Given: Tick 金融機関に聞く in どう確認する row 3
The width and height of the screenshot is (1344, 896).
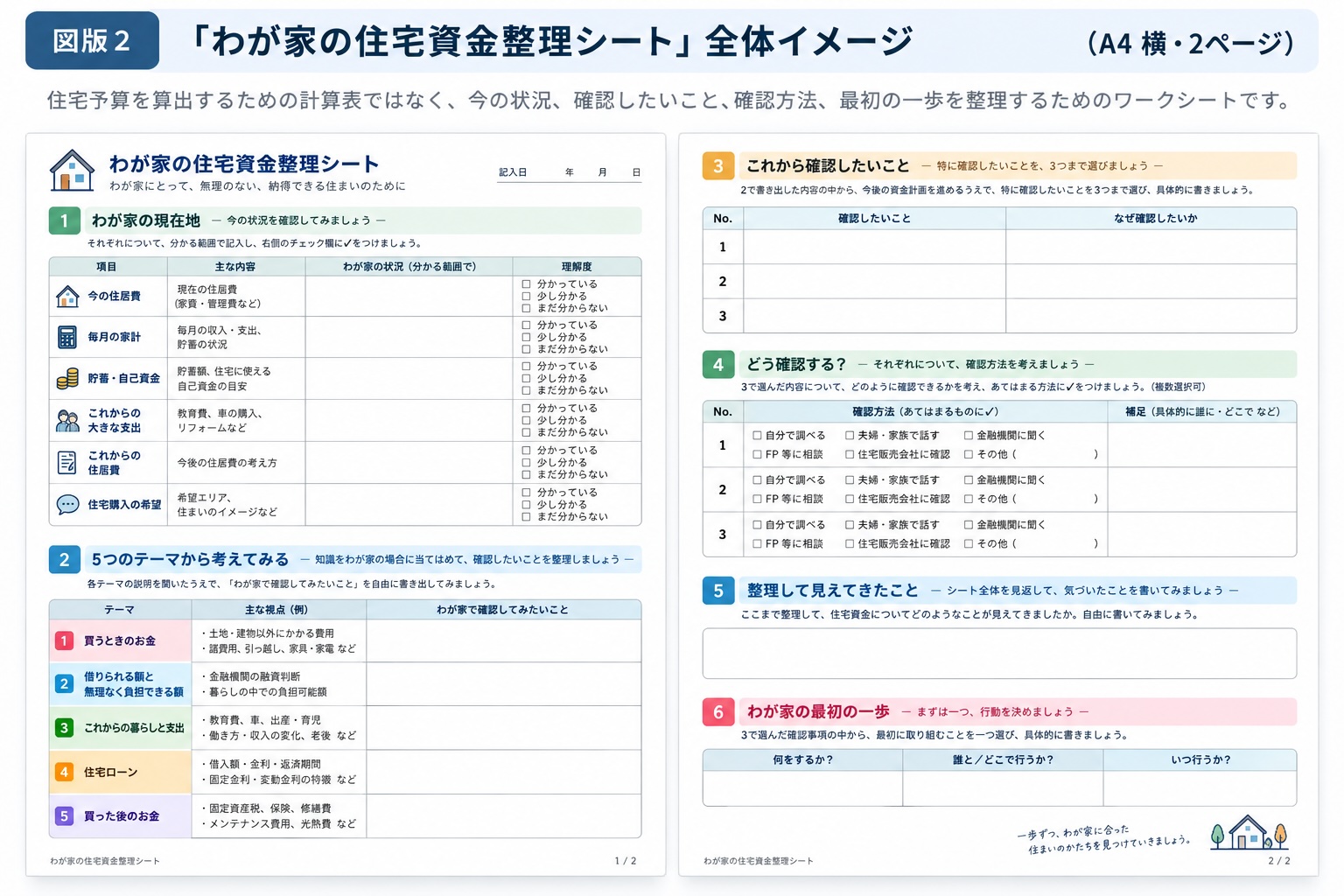Looking at the screenshot, I should 969,524.
